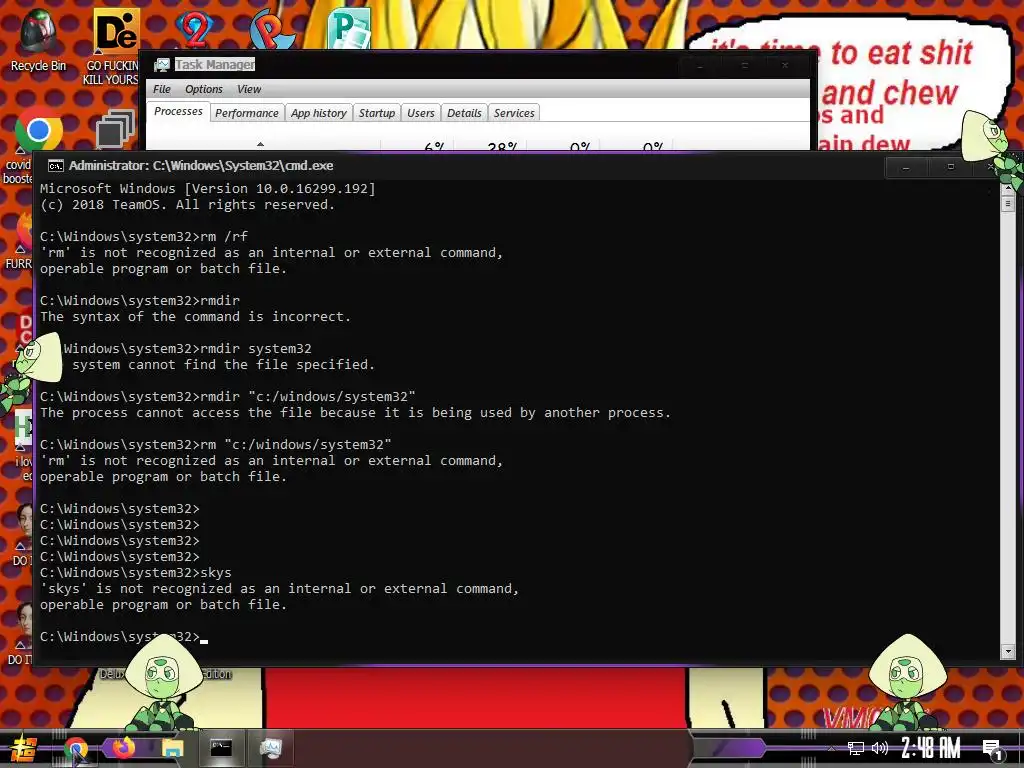Switch to the Services tab
The width and height of the screenshot is (1024, 768).
514,113
